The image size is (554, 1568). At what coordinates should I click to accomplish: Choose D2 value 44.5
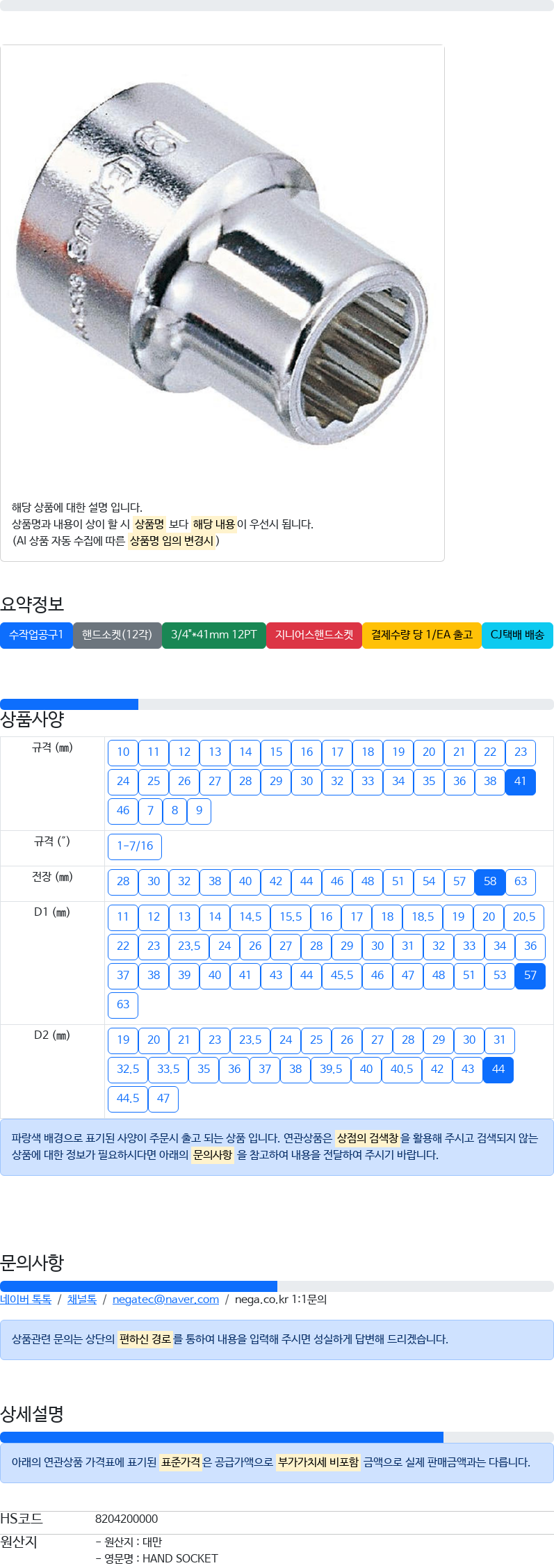coord(128,1099)
